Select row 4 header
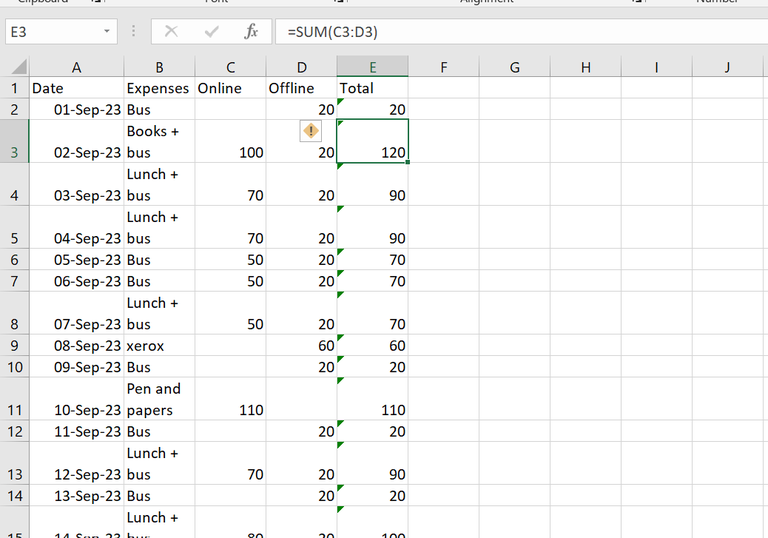The width and height of the screenshot is (768, 538). pyautogui.click(x=14, y=185)
